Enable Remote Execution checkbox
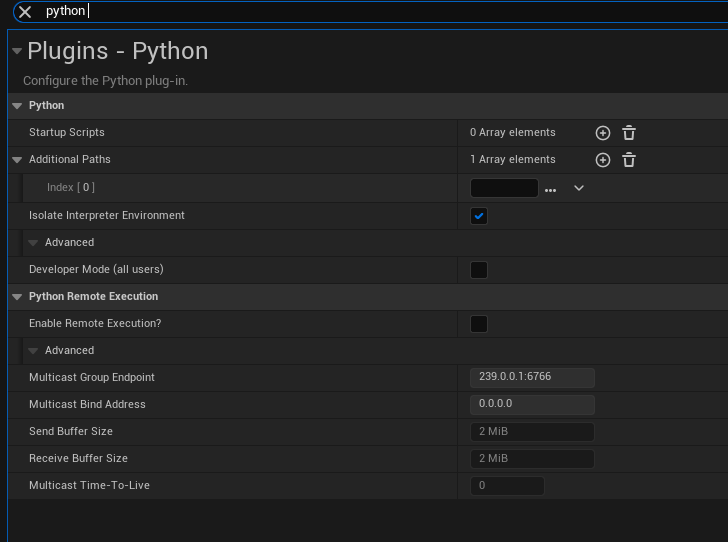The width and height of the screenshot is (728, 542). pyautogui.click(x=479, y=324)
